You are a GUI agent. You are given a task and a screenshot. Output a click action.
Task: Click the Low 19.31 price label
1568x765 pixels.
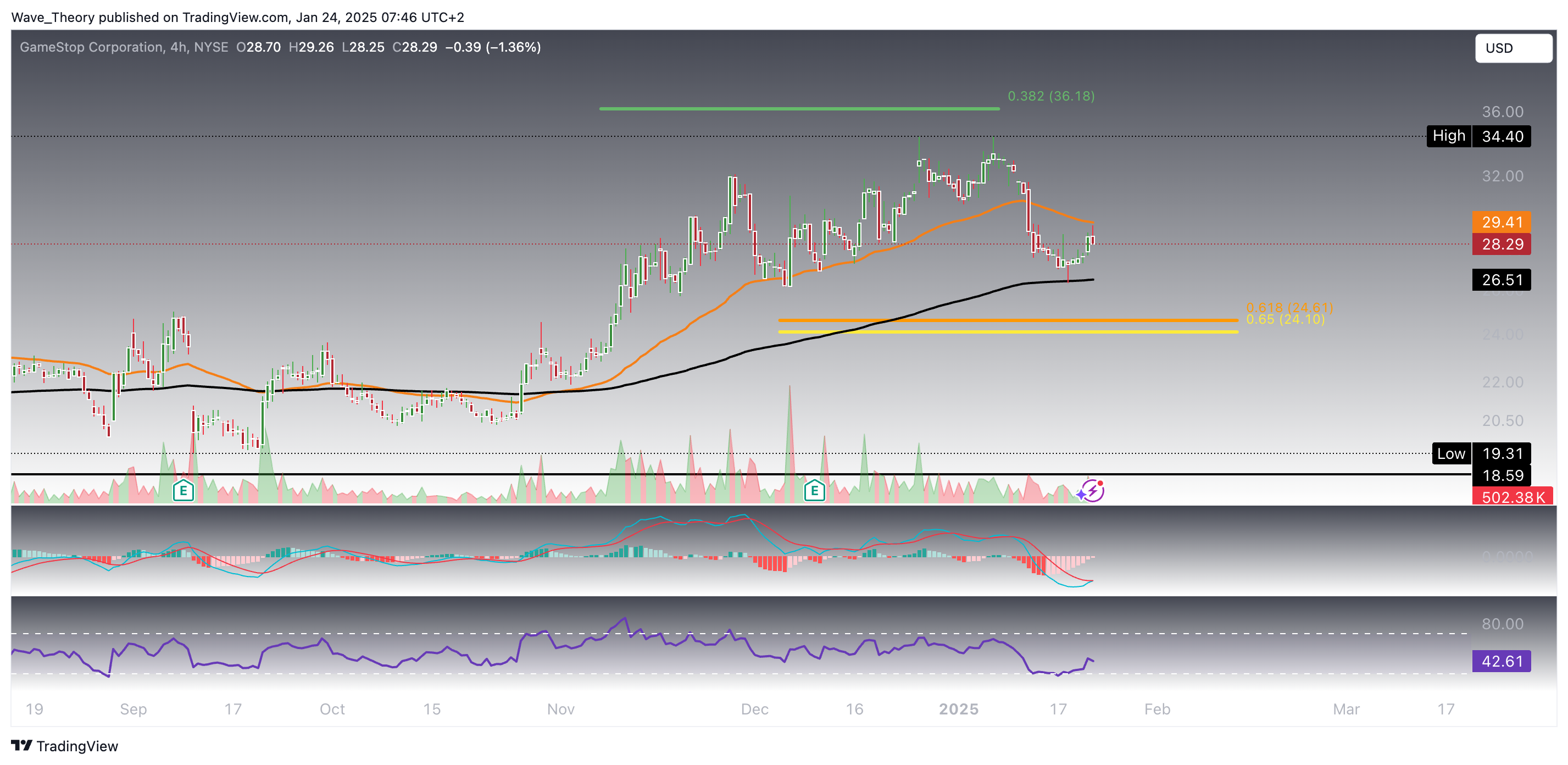(1481, 454)
